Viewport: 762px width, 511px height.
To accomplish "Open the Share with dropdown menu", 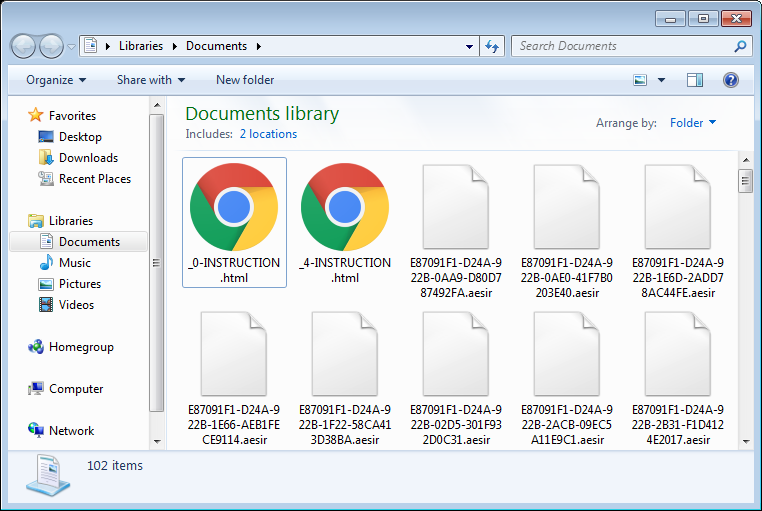I will coord(151,80).
